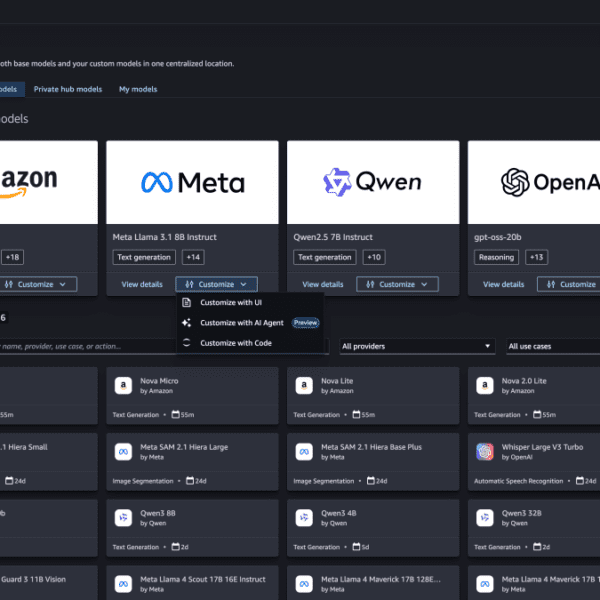Open Meta Llama 4 Scout 17B 16E Instruct
Screen dimensions: 600x600
(203, 579)
